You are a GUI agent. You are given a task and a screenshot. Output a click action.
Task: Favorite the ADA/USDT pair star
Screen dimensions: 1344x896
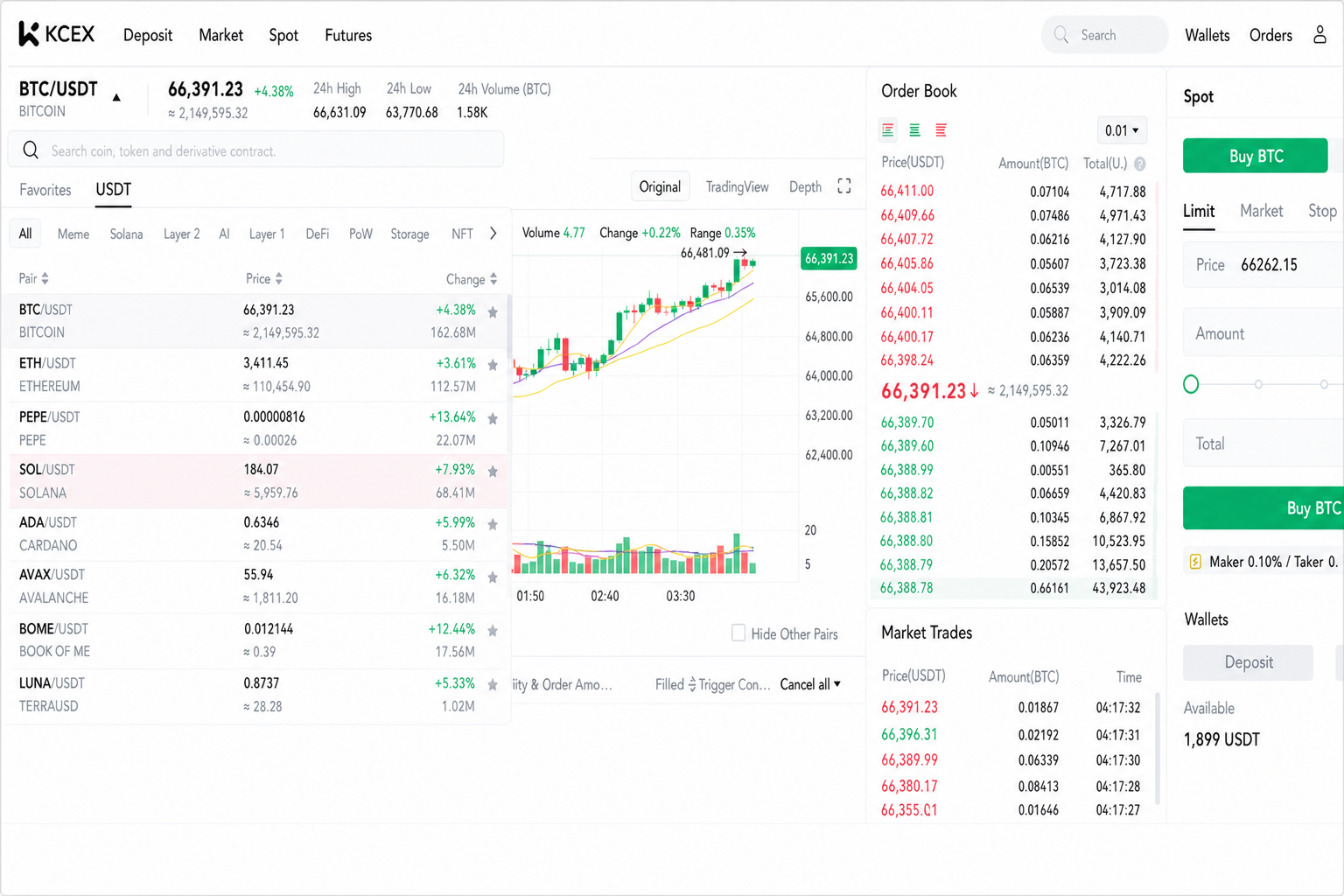[493, 525]
